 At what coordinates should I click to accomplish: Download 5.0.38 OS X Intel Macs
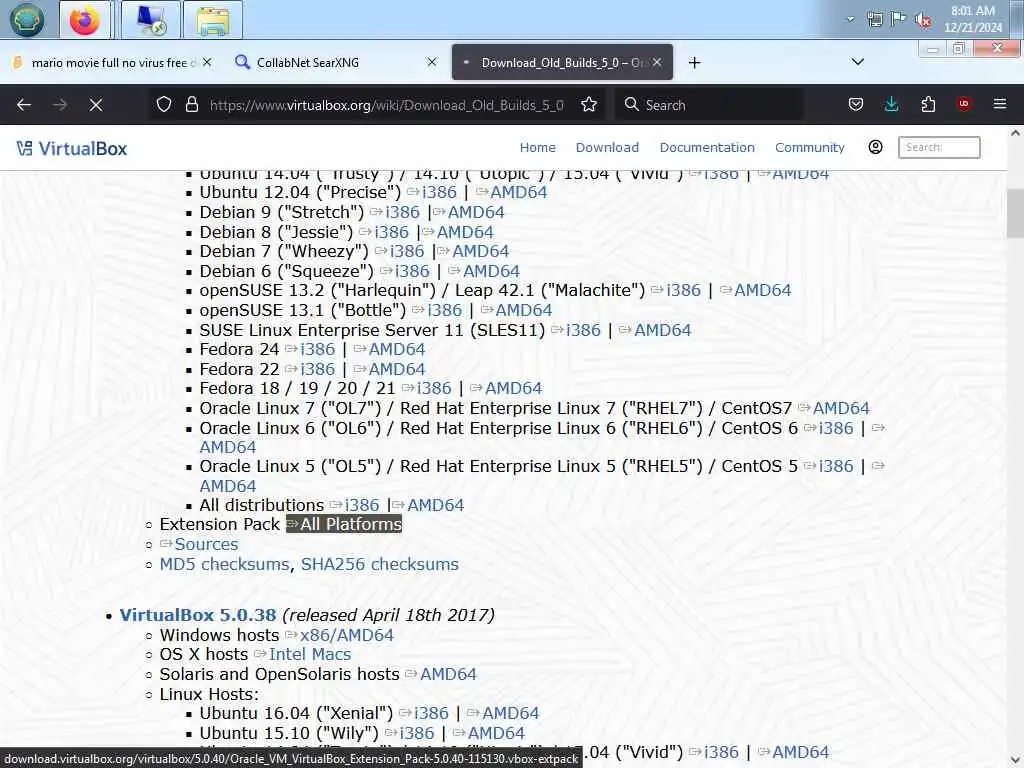[x=310, y=654]
